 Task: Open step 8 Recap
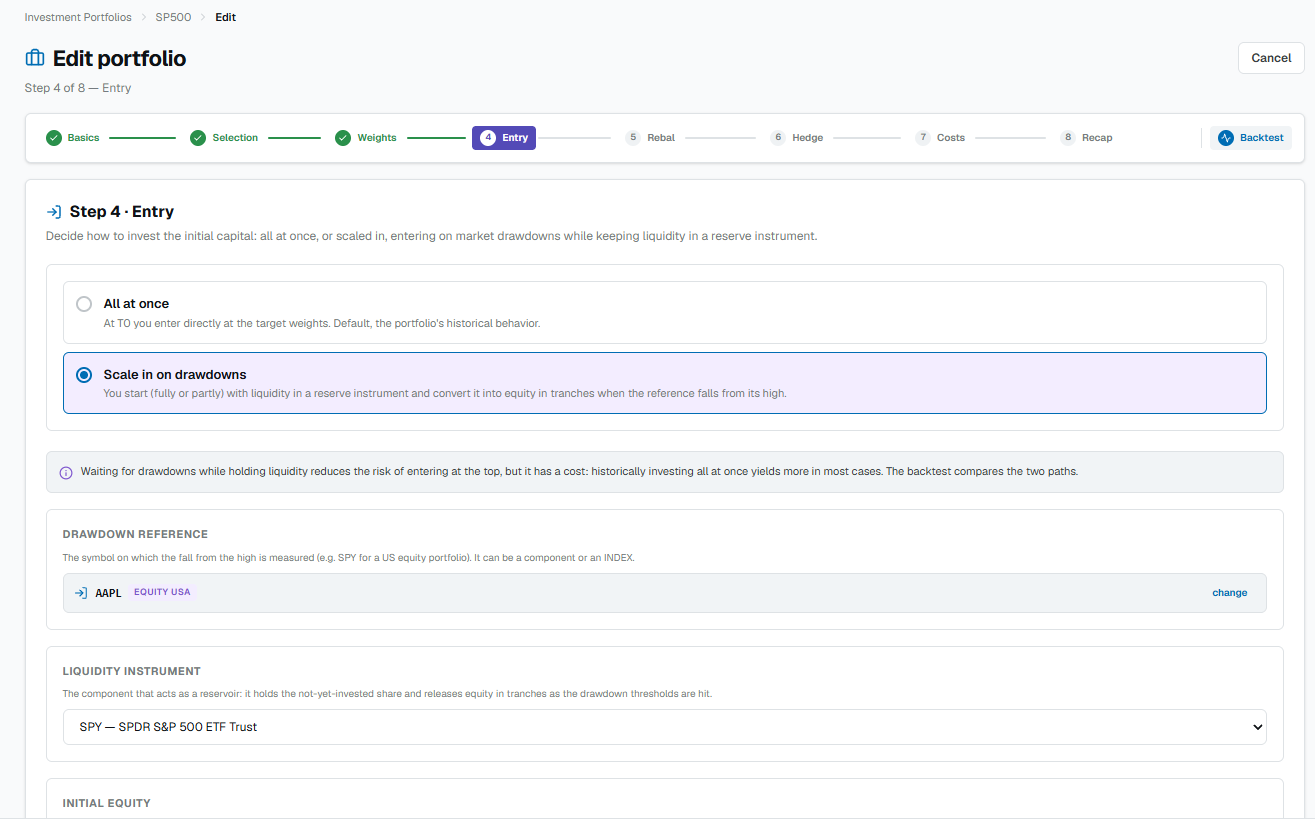click(1087, 138)
